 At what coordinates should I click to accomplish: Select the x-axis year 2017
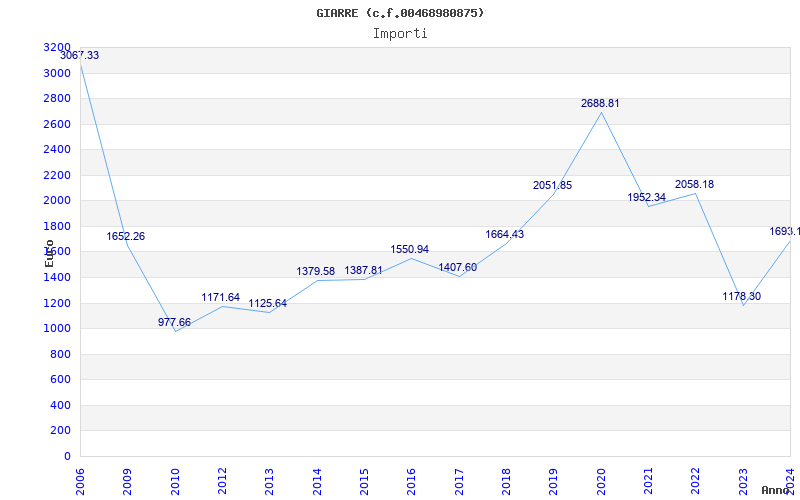[x=459, y=482]
